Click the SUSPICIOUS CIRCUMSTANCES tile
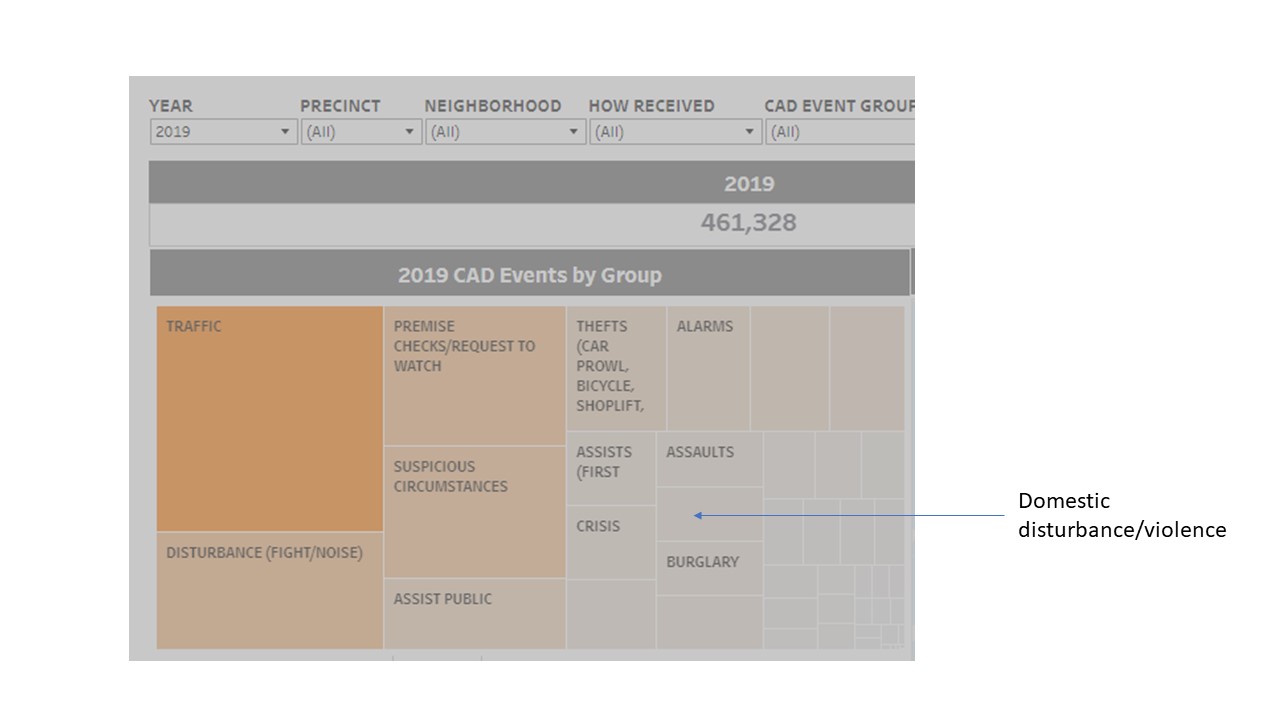Viewport: 1280px width, 720px height. pyautogui.click(x=474, y=511)
